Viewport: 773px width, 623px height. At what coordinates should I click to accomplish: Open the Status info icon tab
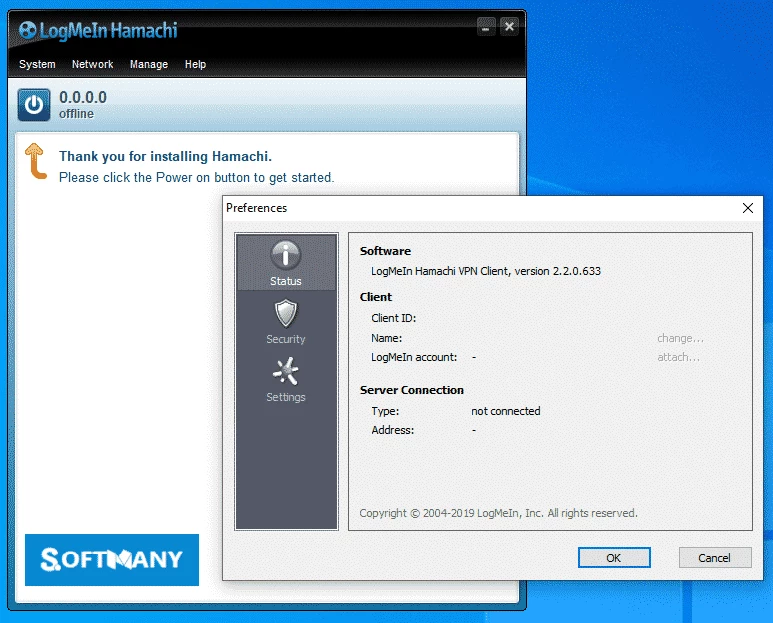click(x=286, y=262)
